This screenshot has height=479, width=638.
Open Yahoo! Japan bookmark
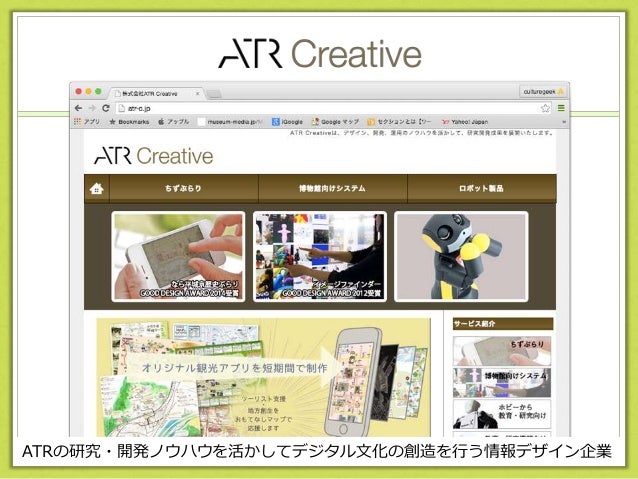(x=465, y=122)
